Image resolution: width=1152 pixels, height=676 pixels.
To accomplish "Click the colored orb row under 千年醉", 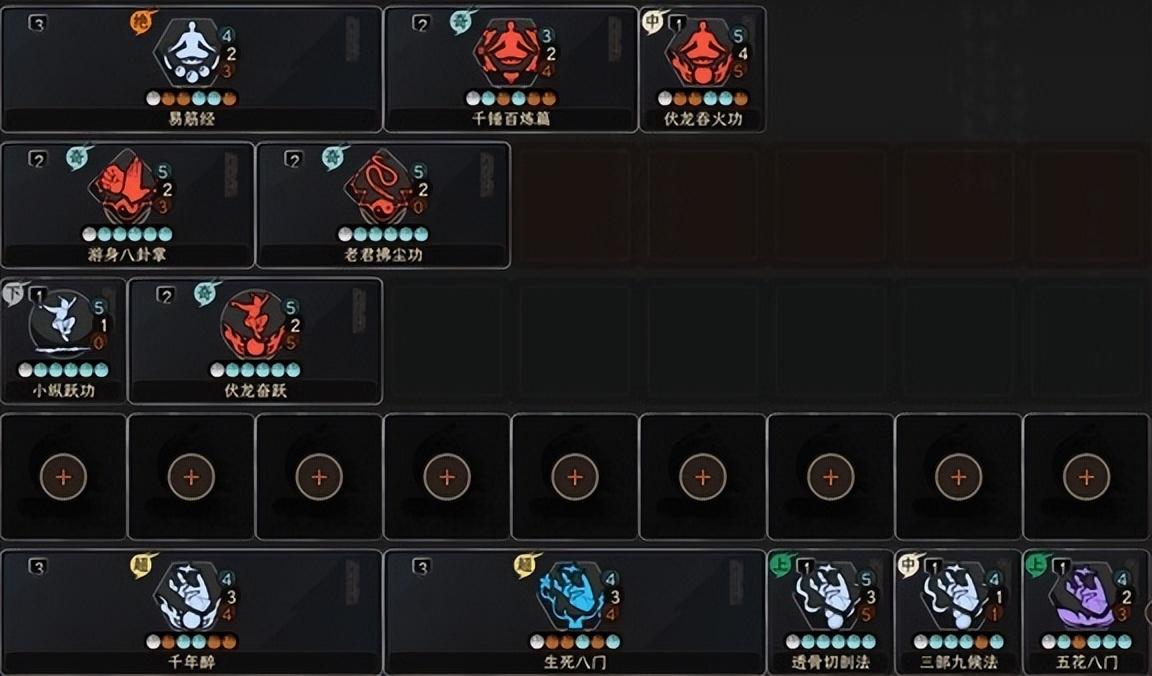I will coord(191,641).
